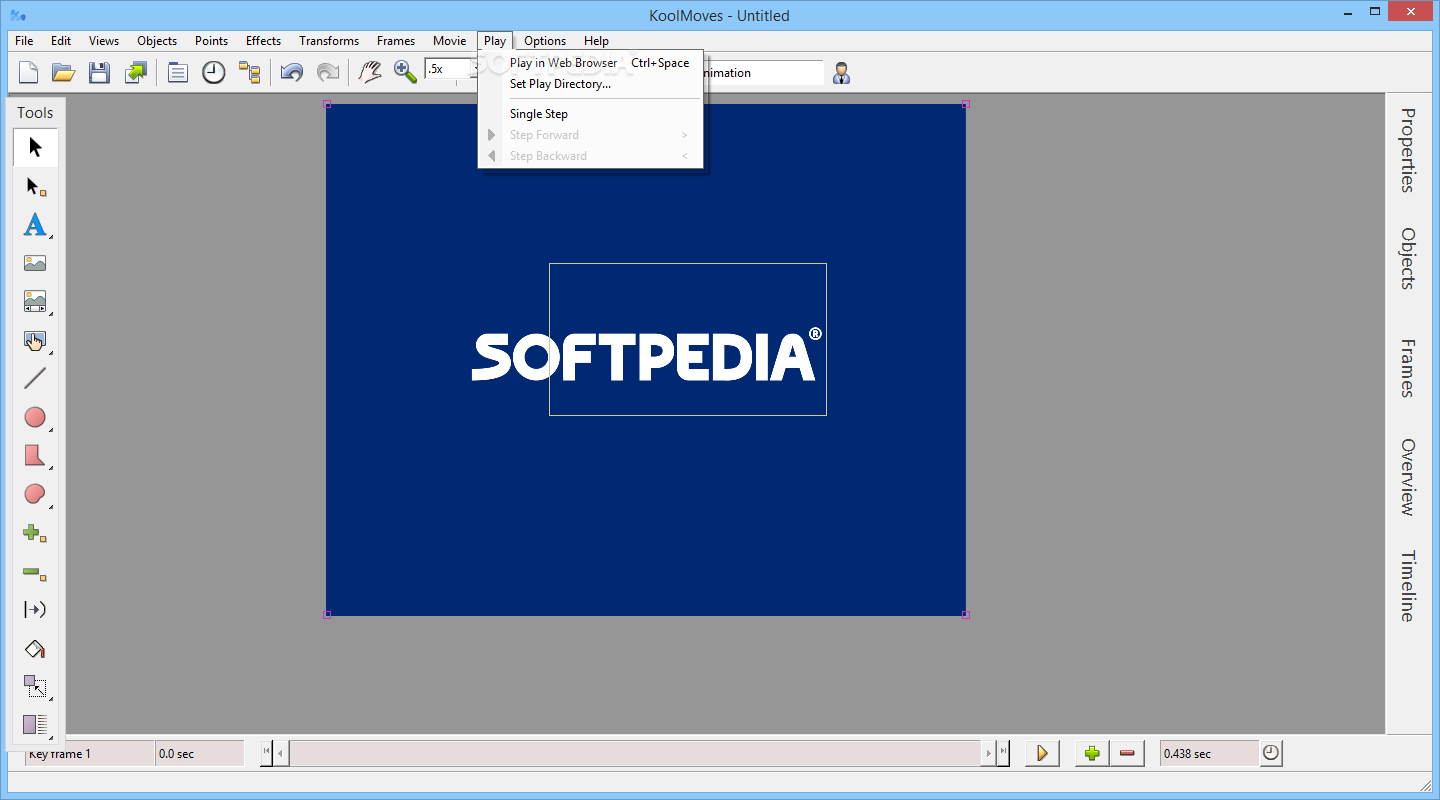The image size is (1440, 800).
Task: Expand the Frames side panel
Action: (x=1408, y=368)
